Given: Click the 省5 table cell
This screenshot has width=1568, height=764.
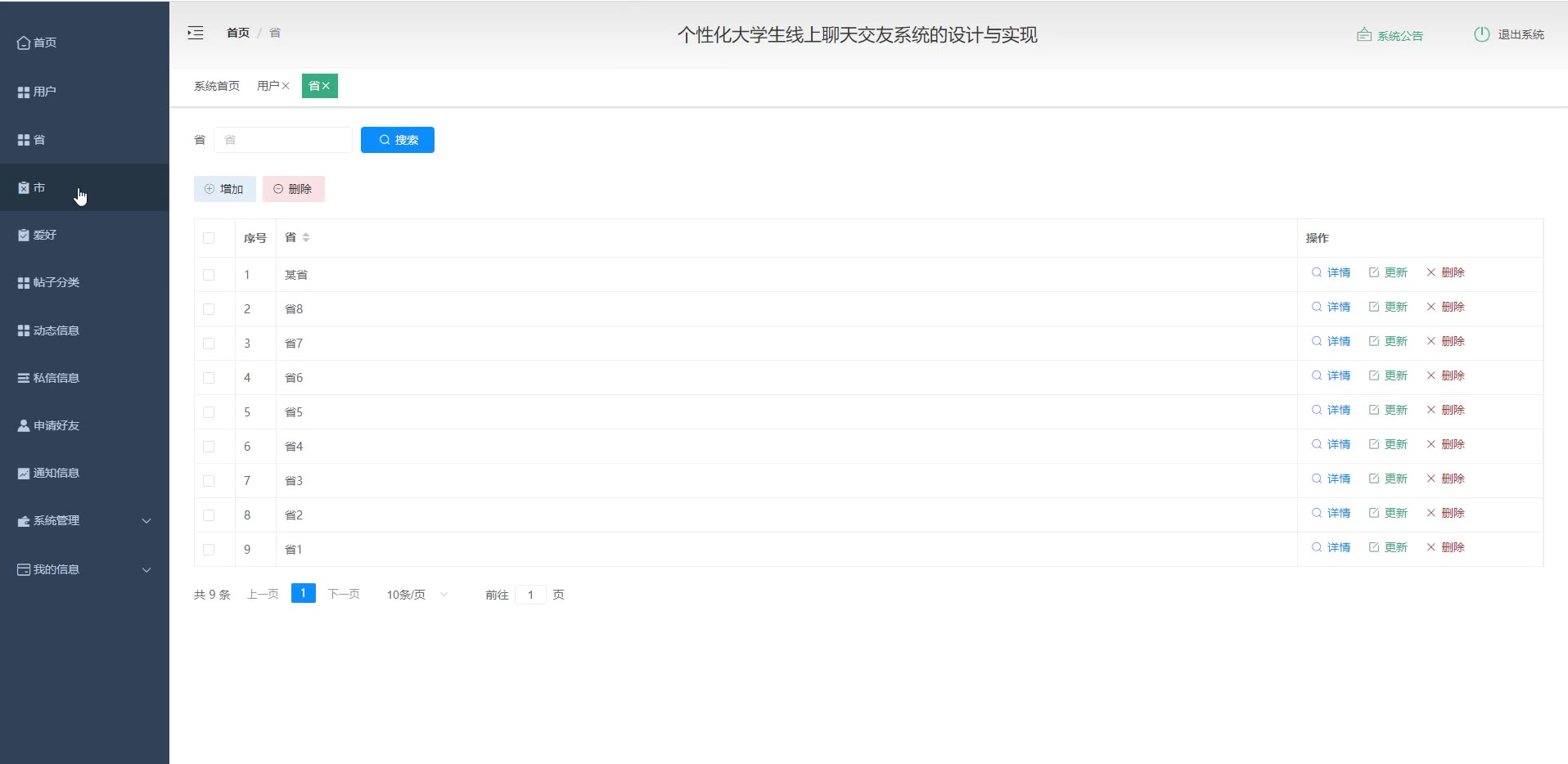Looking at the screenshot, I should 786,412.
